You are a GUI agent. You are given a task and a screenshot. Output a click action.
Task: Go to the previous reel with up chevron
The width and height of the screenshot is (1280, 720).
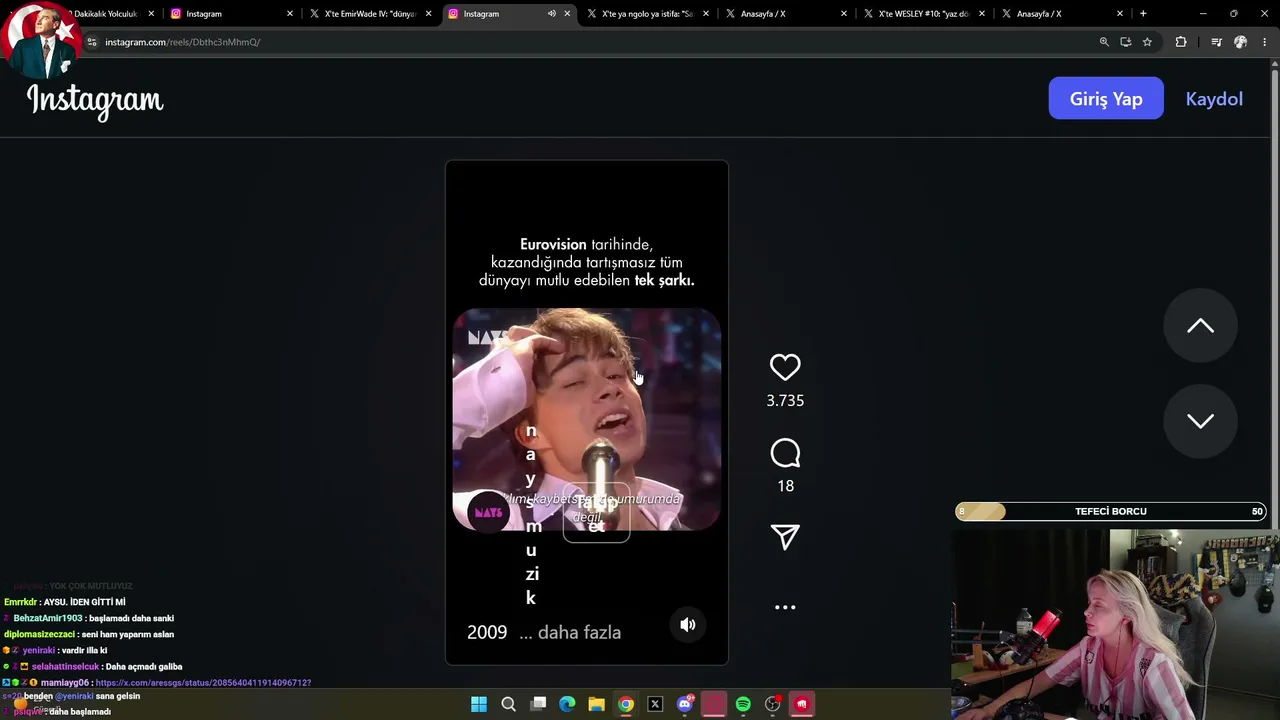1200,326
